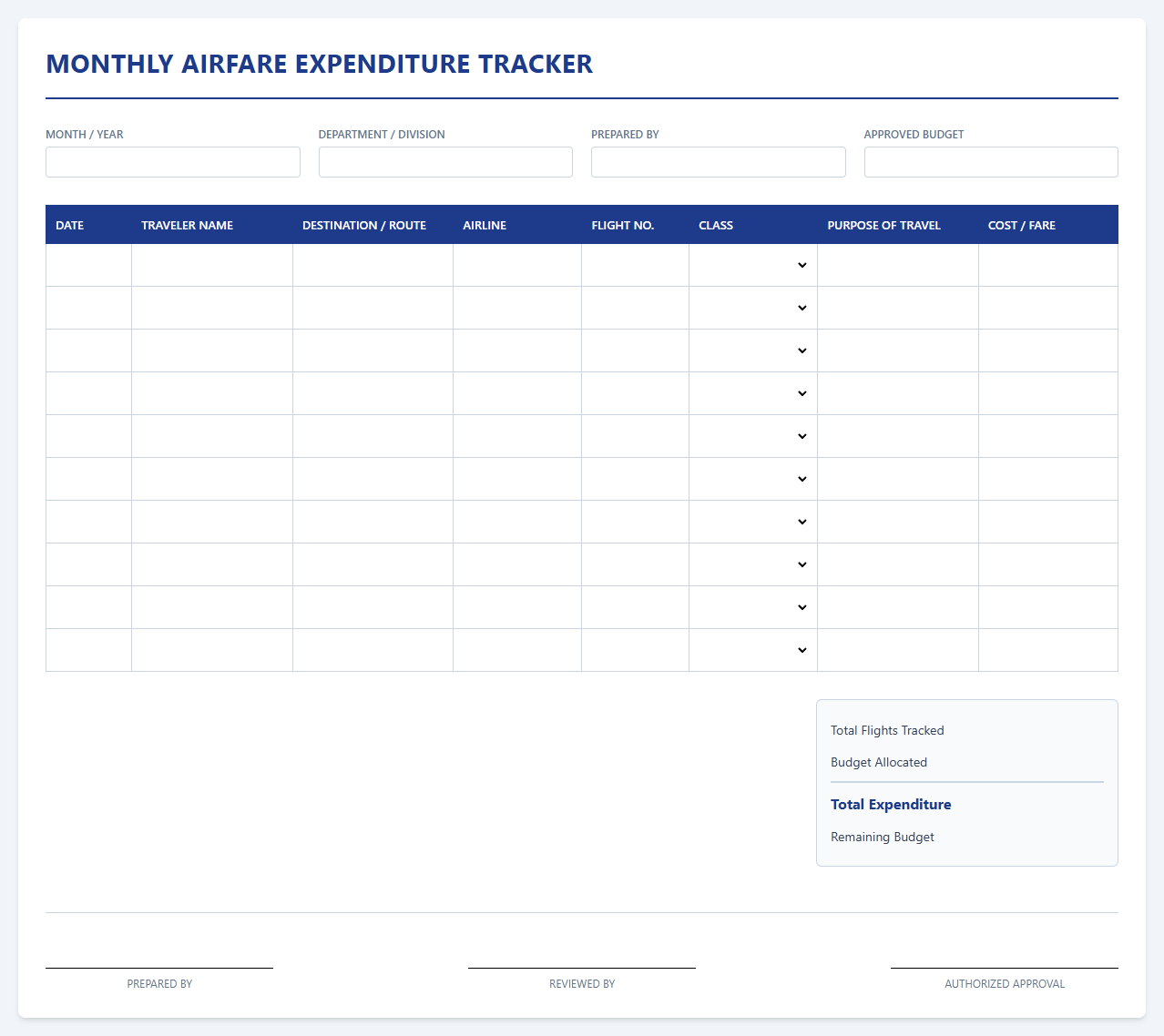Image resolution: width=1164 pixels, height=1036 pixels.
Task: Click the Date cell in the last row
Action: [89, 650]
